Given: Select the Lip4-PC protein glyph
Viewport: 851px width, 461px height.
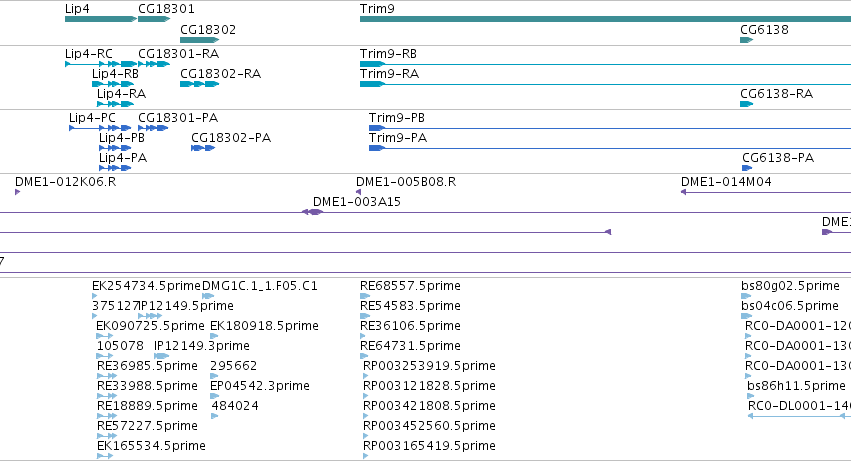Looking at the screenshot, I should (100, 128).
